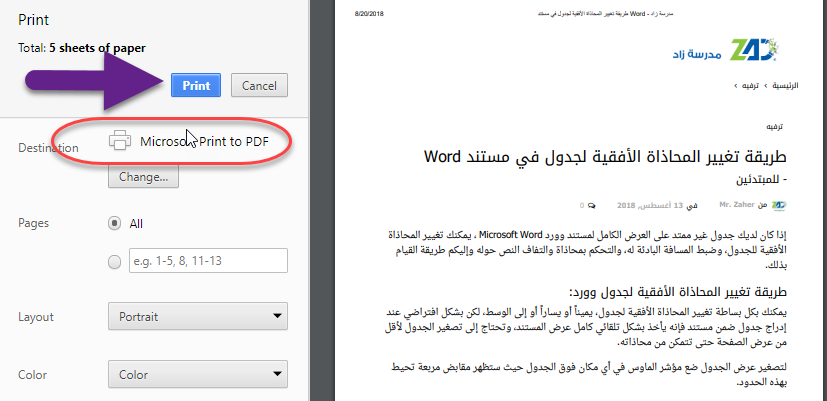The width and height of the screenshot is (827, 401).
Task: Focus the page range input field
Action: pos(208,261)
